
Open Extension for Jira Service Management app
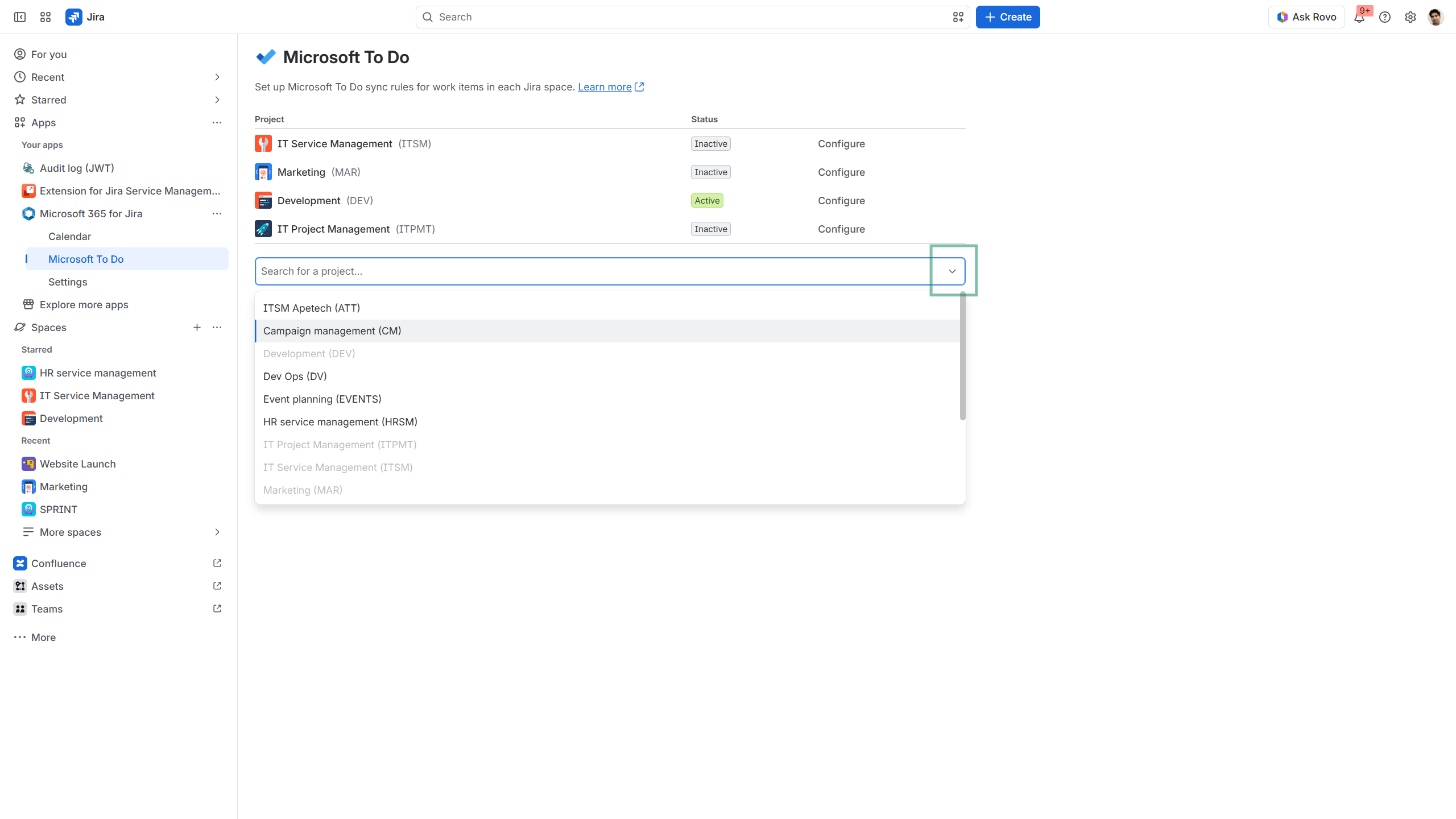coord(122,191)
